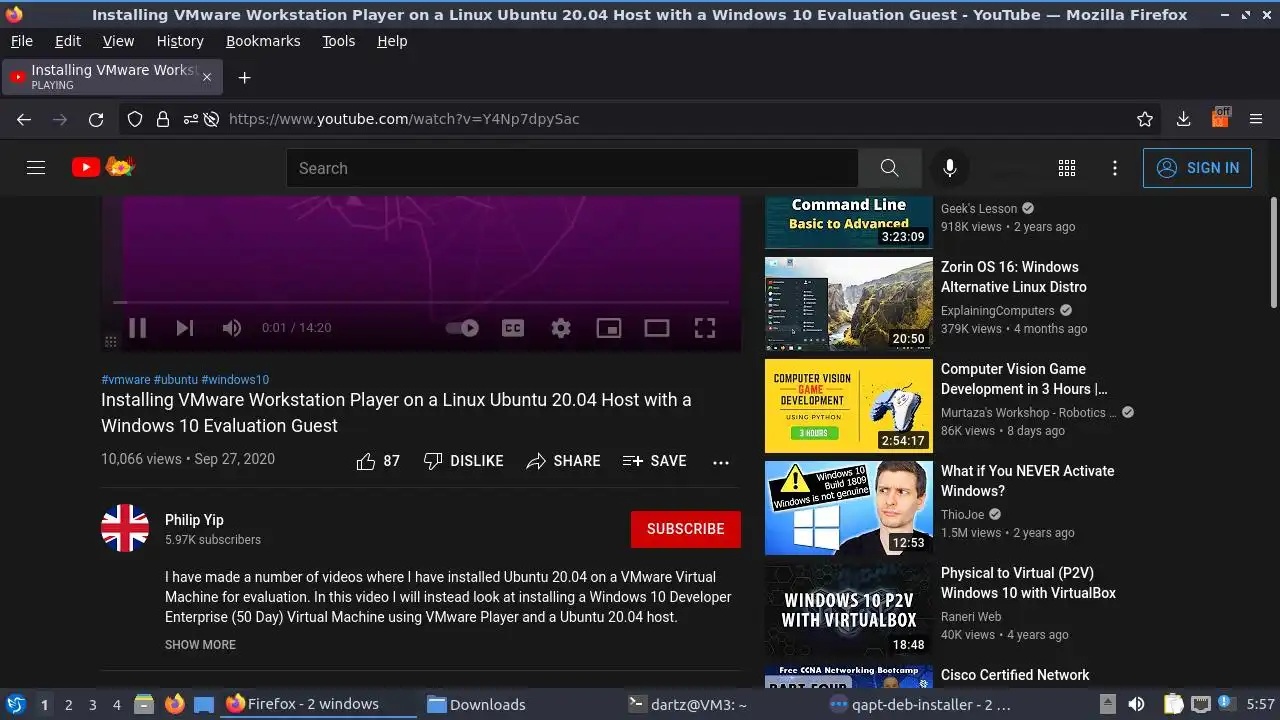Click the SIGN IN button
This screenshot has height=720, width=1280.
(1197, 168)
